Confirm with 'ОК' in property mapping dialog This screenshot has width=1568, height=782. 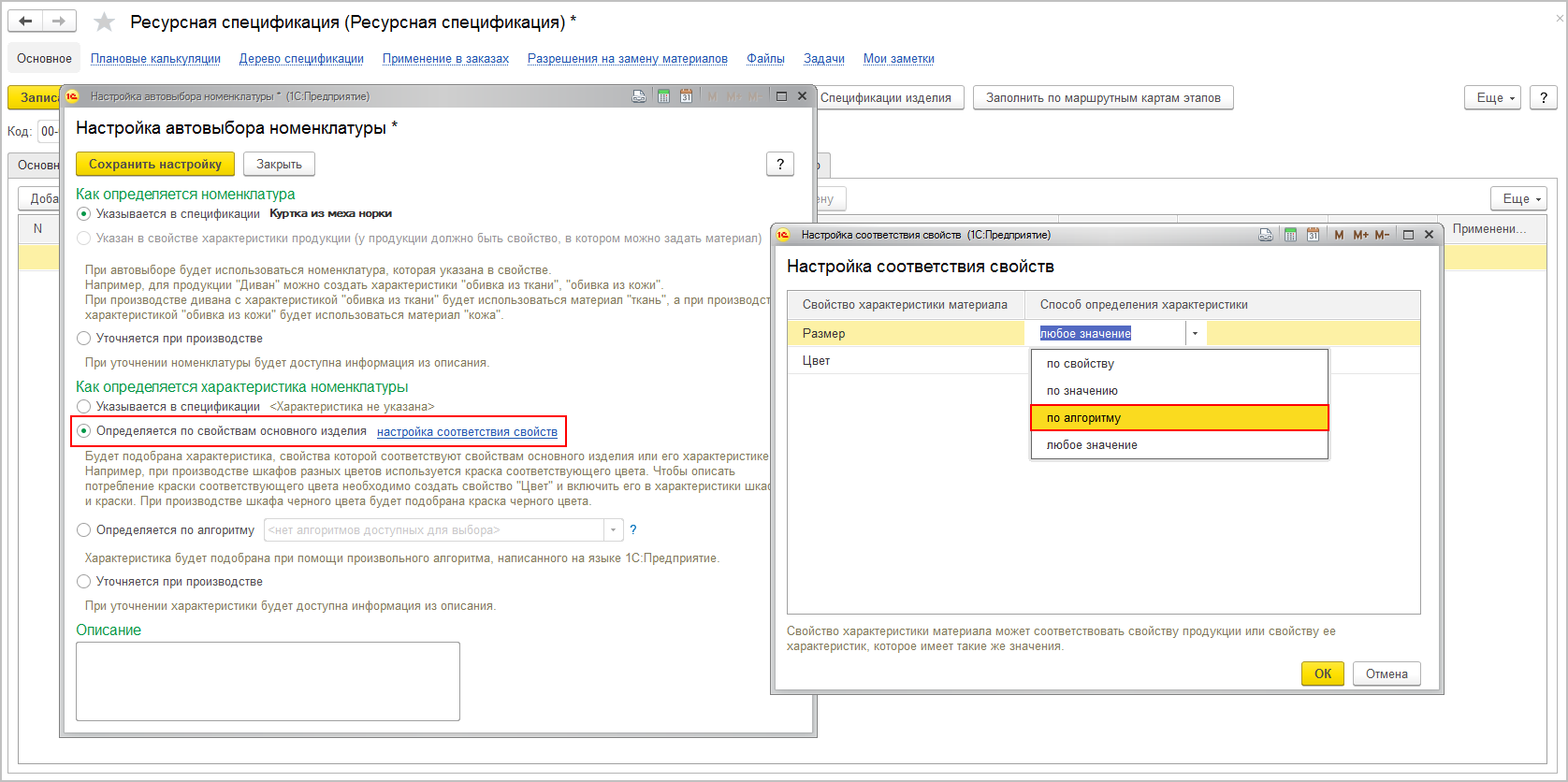click(x=1323, y=673)
